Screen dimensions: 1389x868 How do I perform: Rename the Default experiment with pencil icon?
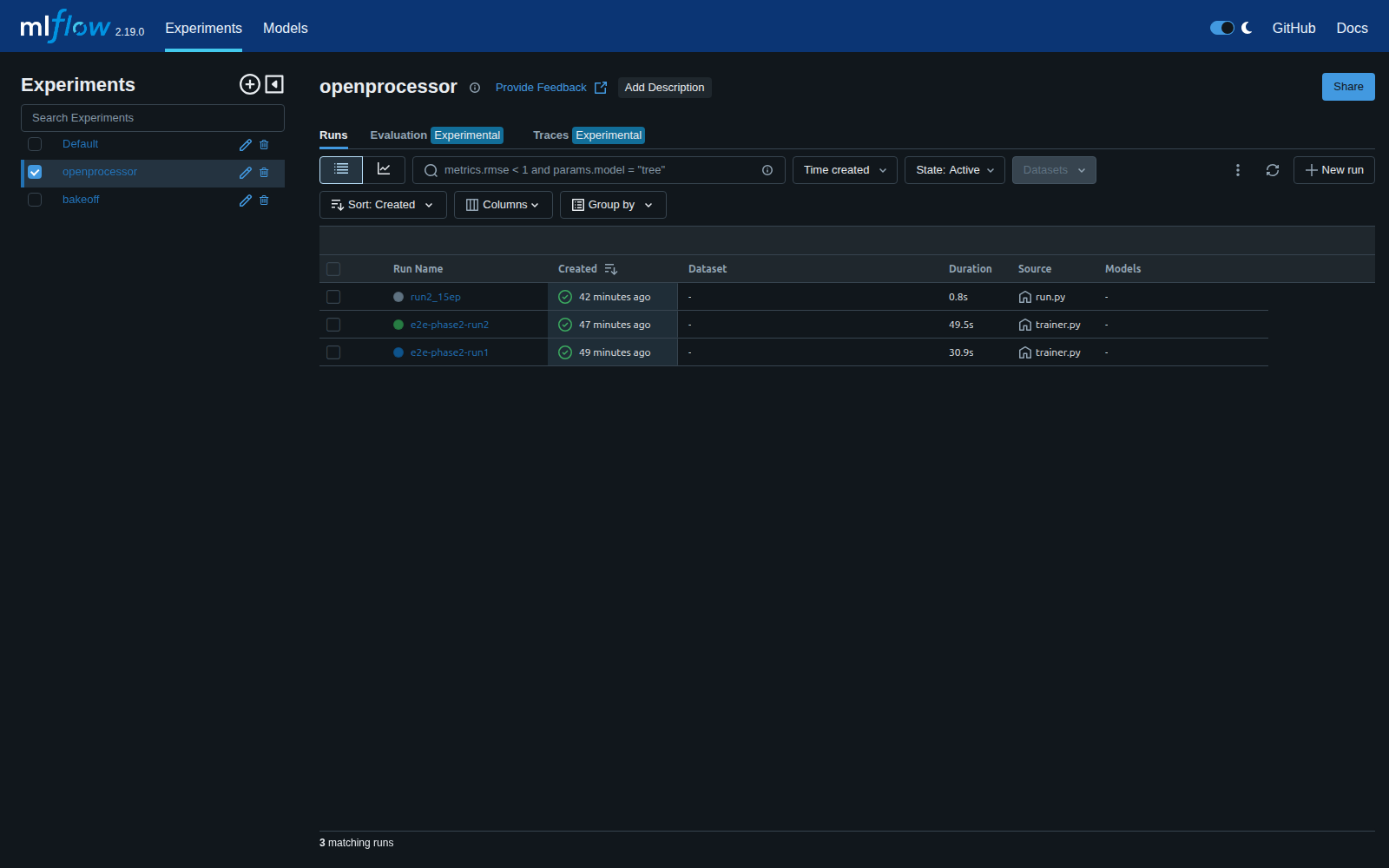pyautogui.click(x=246, y=145)
